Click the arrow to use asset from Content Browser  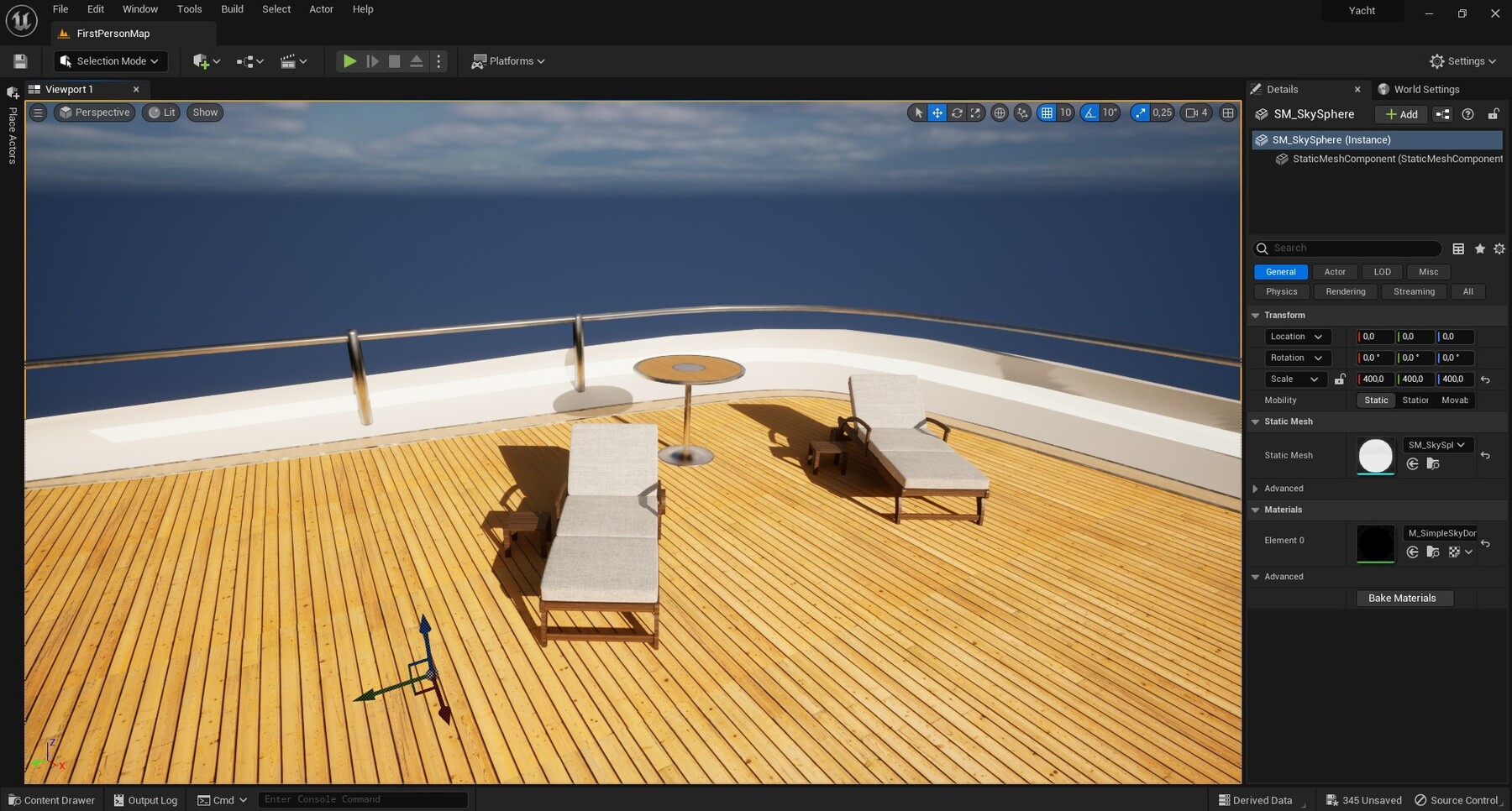[1412, 463]
